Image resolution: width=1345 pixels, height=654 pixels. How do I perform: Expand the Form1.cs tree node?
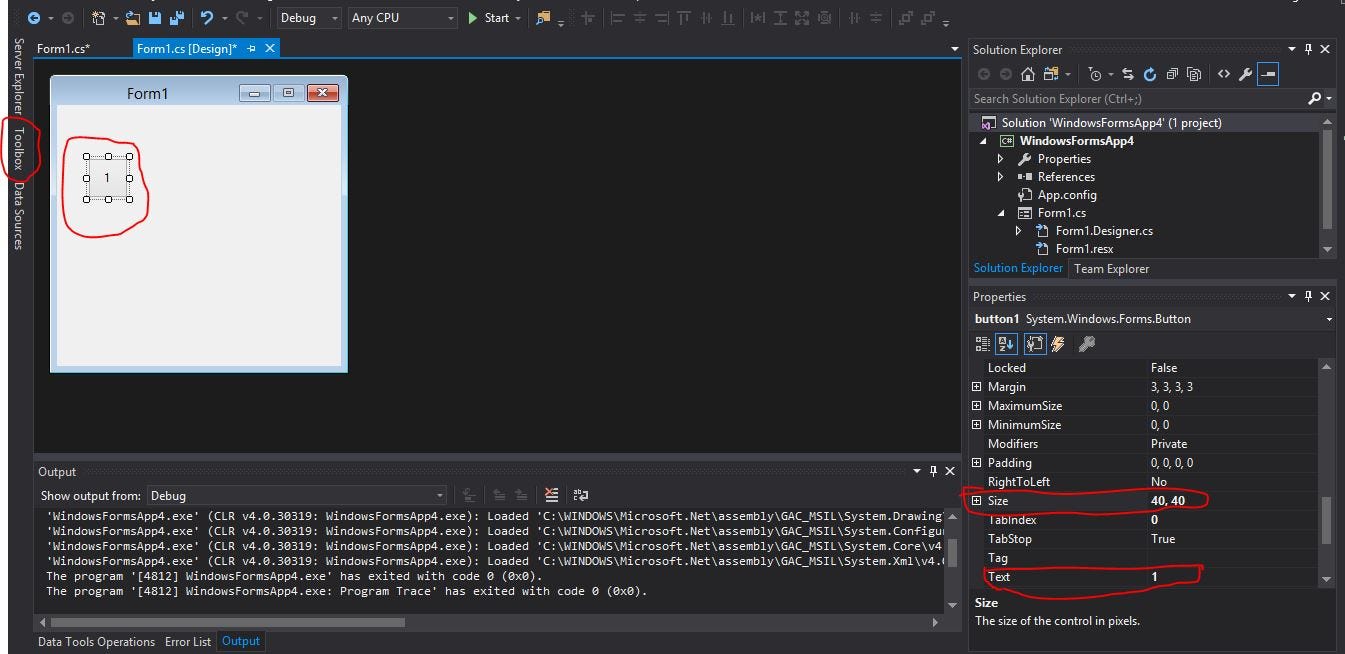(1000, 213)
